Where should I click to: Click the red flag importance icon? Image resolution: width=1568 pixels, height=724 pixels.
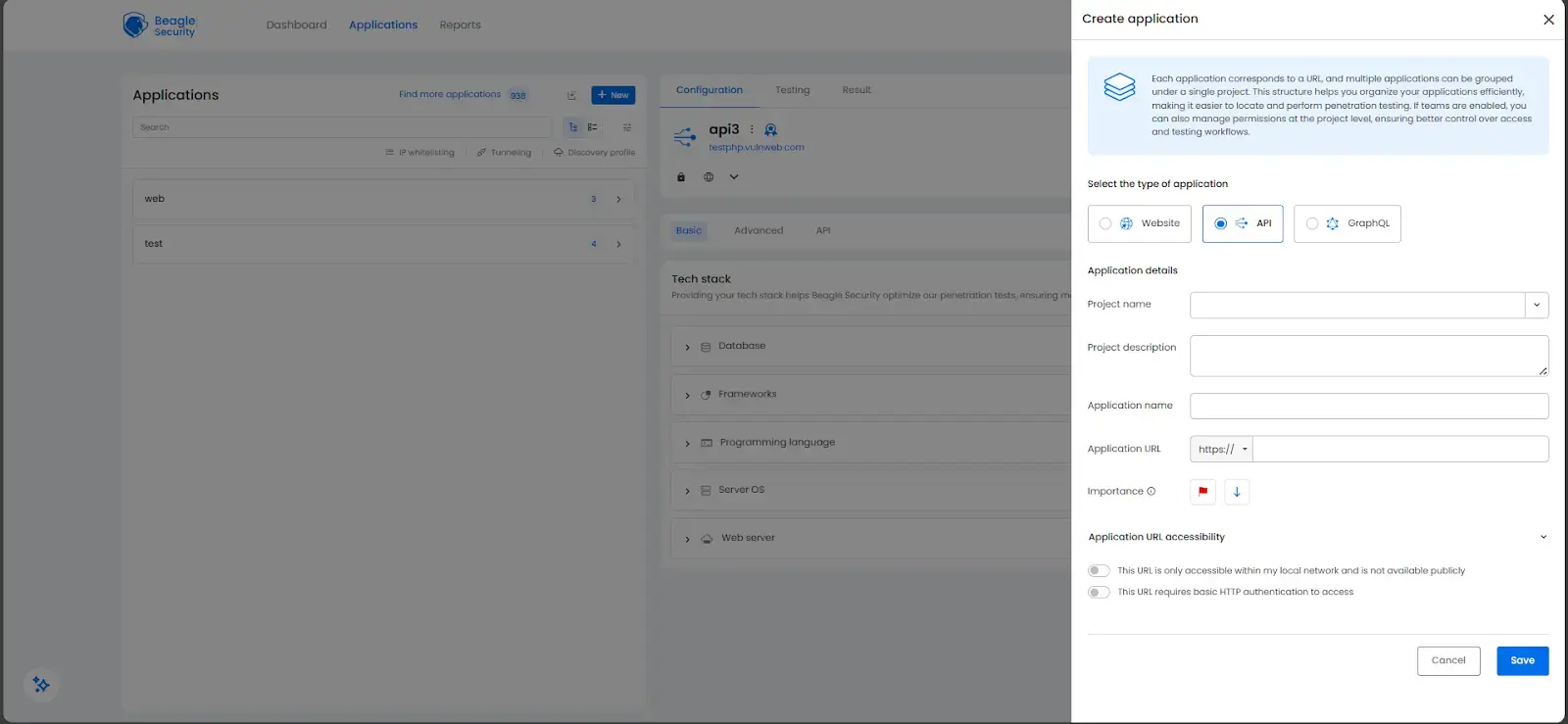1202,492
